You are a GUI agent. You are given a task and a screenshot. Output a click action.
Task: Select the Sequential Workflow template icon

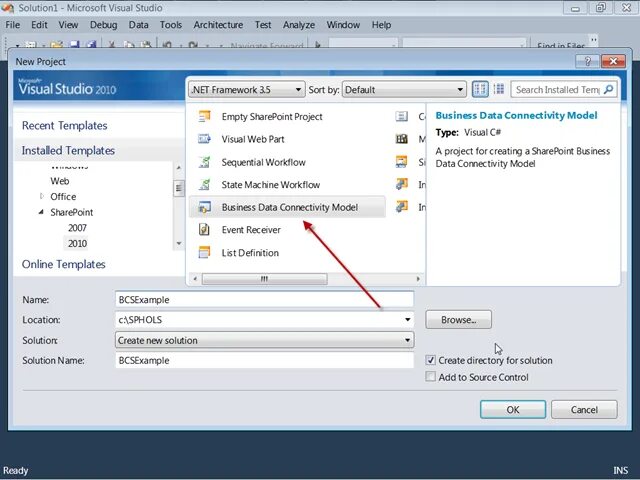tap(204, 162)
